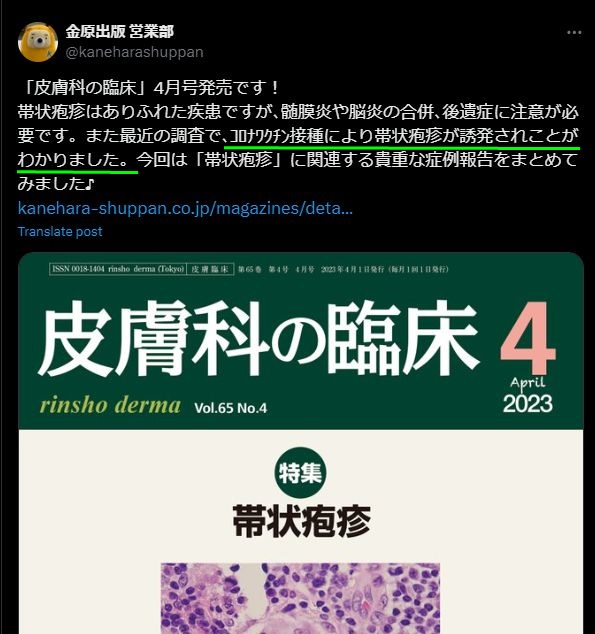This screenshot has height=634, width=595.
Task: Click the green-underlined コロナワクチン接種 sentence
Action: (402, 136)
